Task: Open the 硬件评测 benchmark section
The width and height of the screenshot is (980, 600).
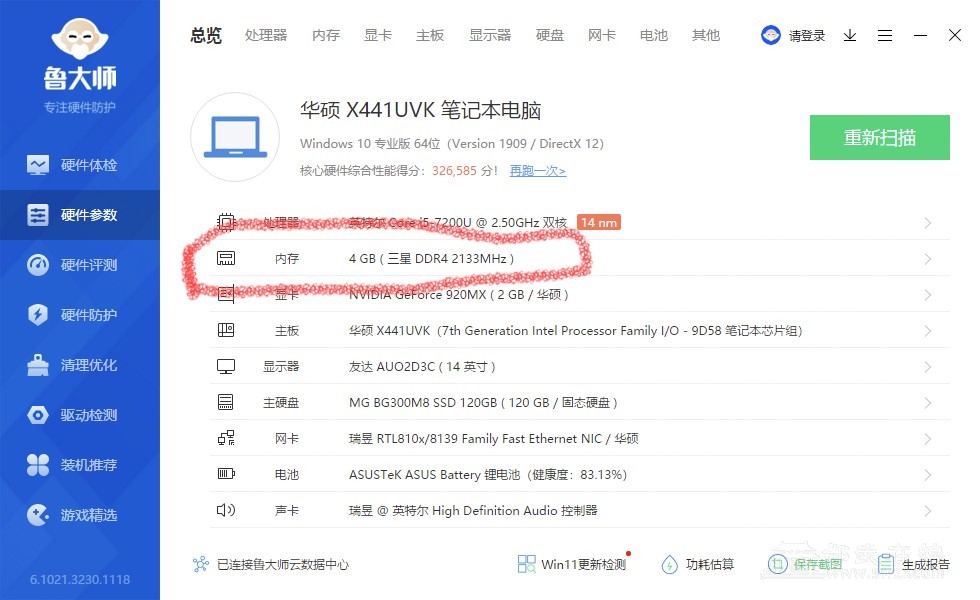Action: click(x=88, y=265)
